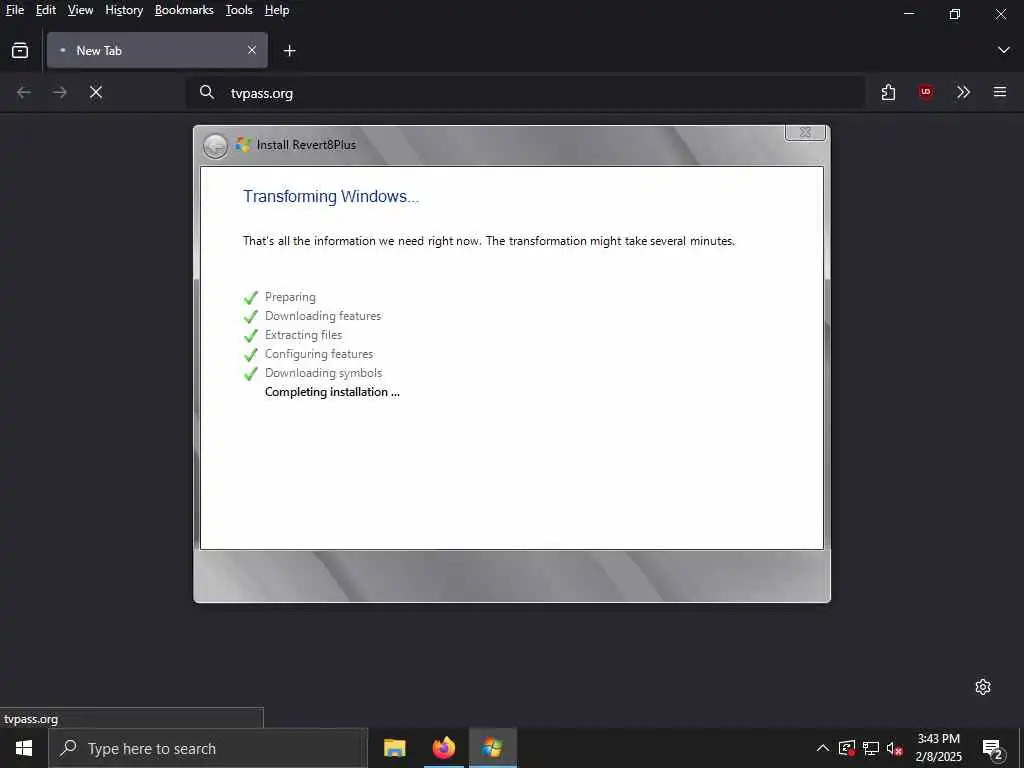Select the New Tab tab
Viewport: 1024px width, 768px height.
(157, 50)
